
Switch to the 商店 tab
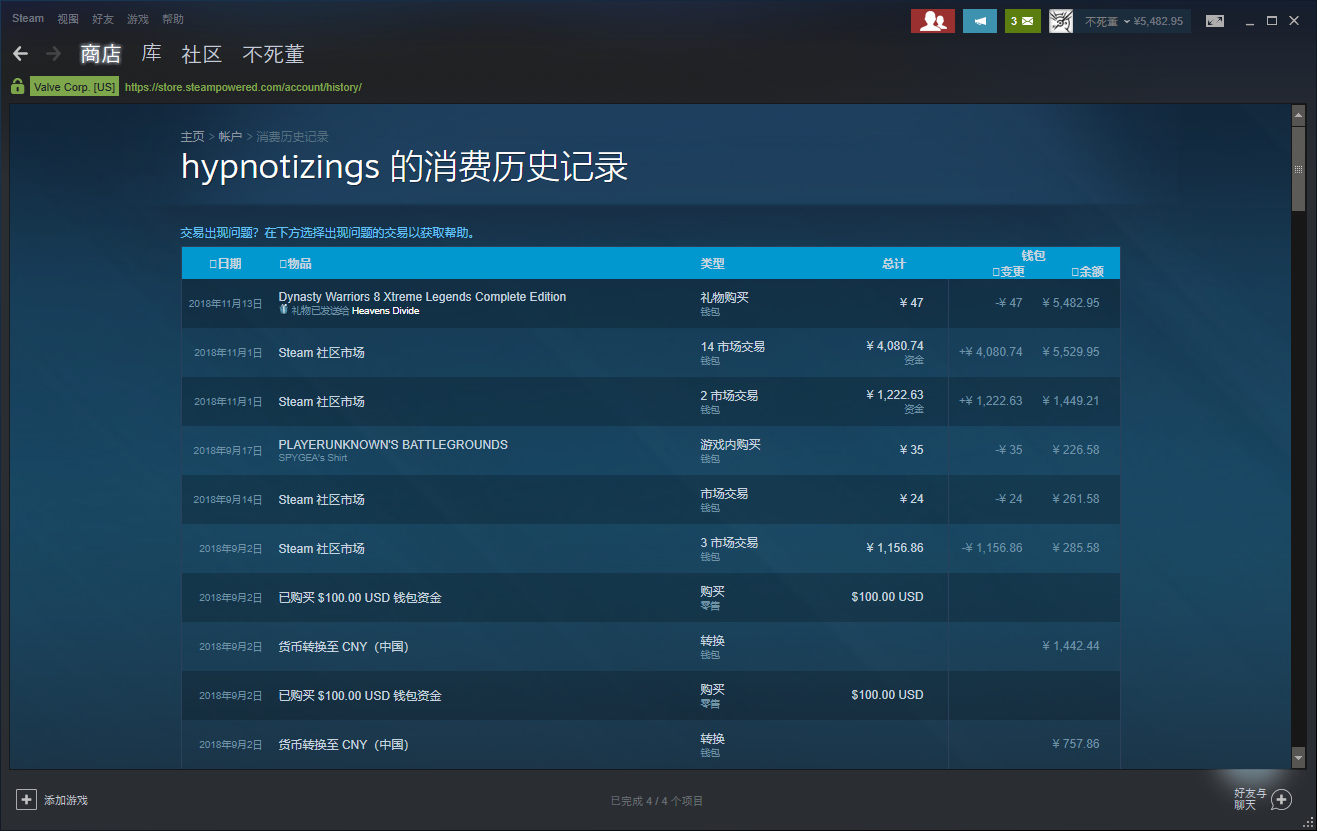[x=101, y=54]
